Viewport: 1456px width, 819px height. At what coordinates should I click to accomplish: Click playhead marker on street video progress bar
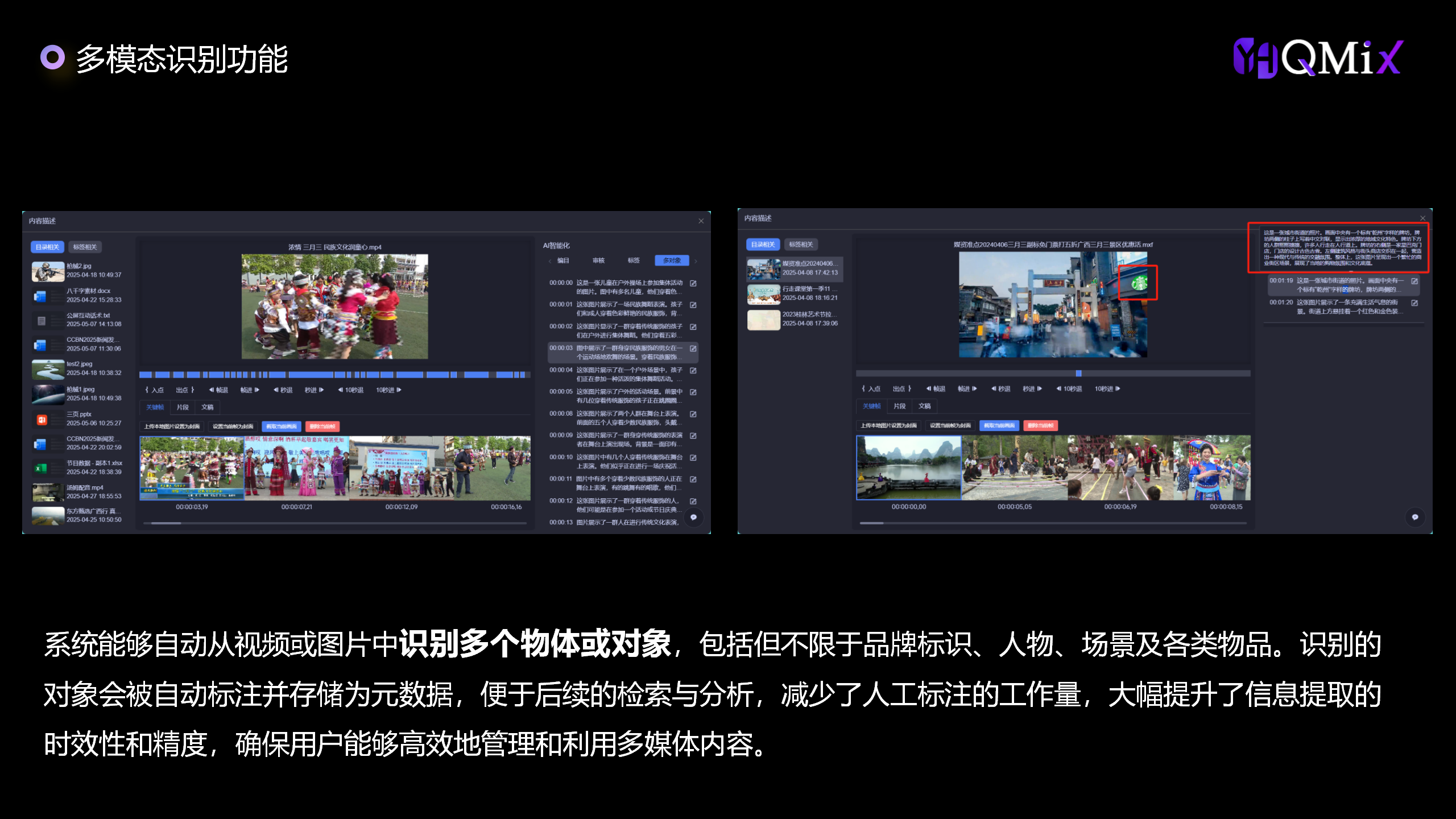tap(1078, 374)
